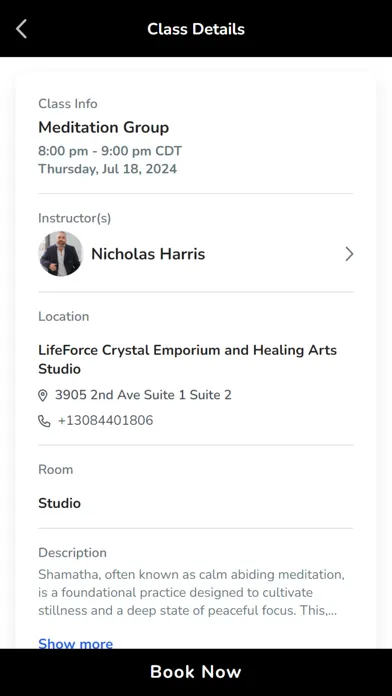Viewport: 392px width, 696px height.
Task: Tap the Instructor(s) section label
Action: tap(75, 218)
